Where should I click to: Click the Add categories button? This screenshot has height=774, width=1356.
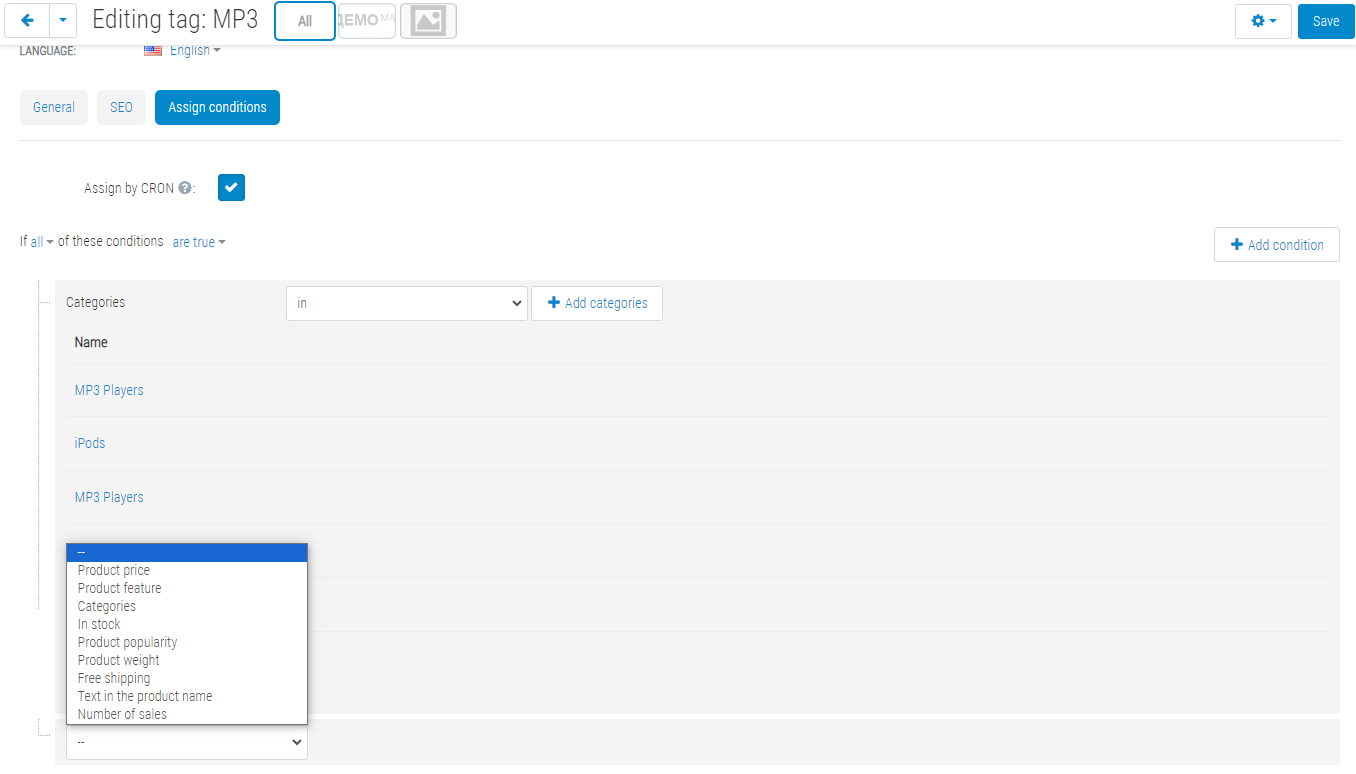597,303
